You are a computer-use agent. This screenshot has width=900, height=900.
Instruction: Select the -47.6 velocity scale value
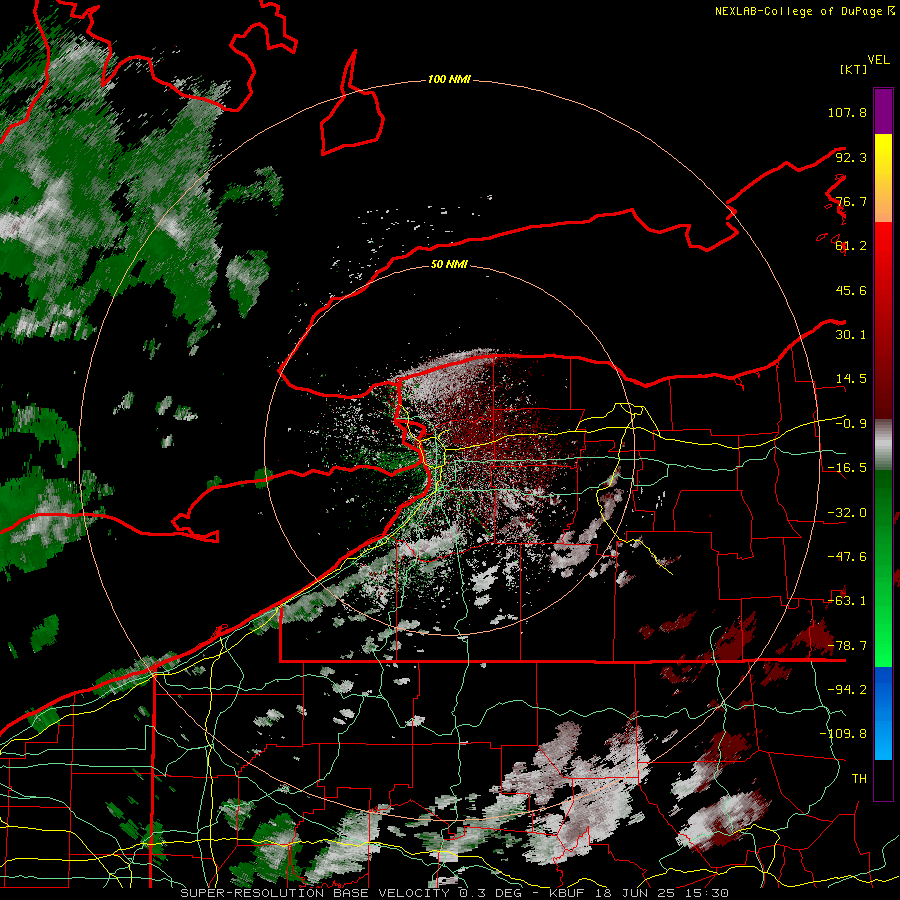click(x=847, y=557)
